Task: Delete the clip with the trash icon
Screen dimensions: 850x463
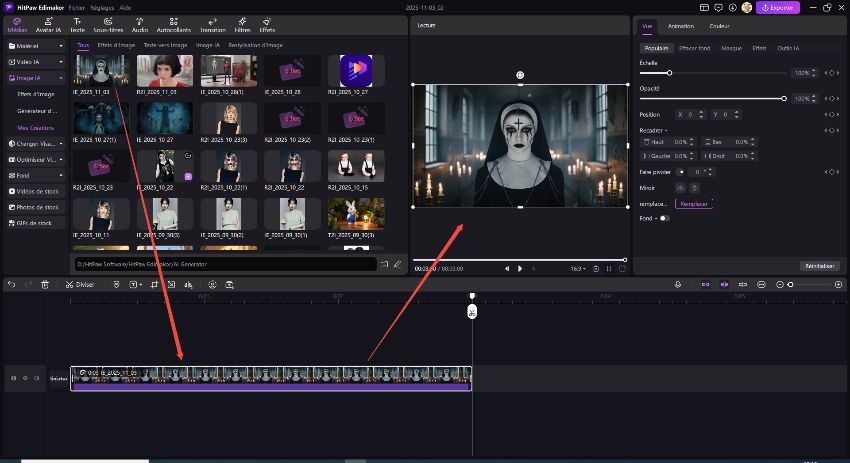Action: [x=45, y=285]
